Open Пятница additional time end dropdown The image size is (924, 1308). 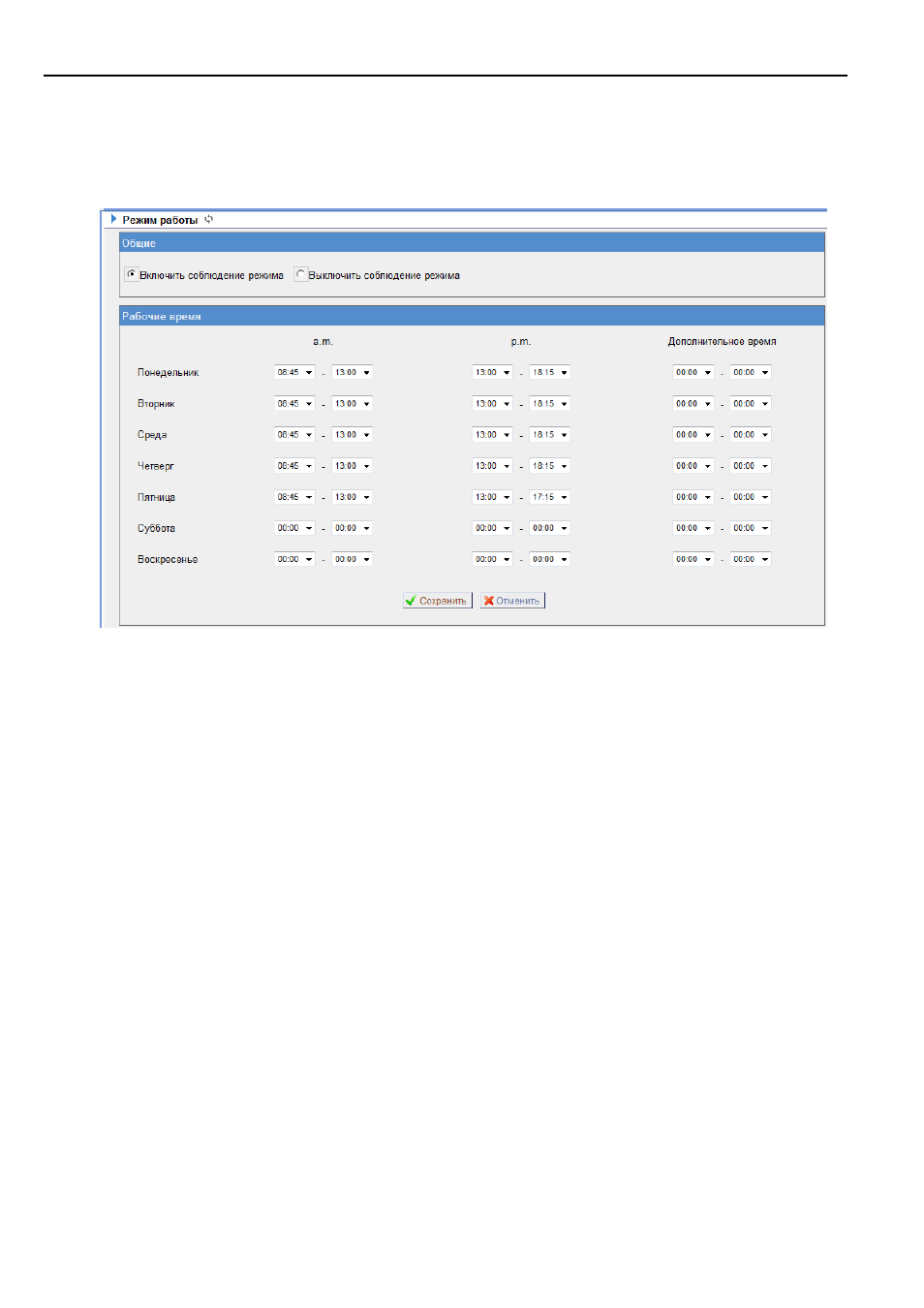(x=751, y=497)
